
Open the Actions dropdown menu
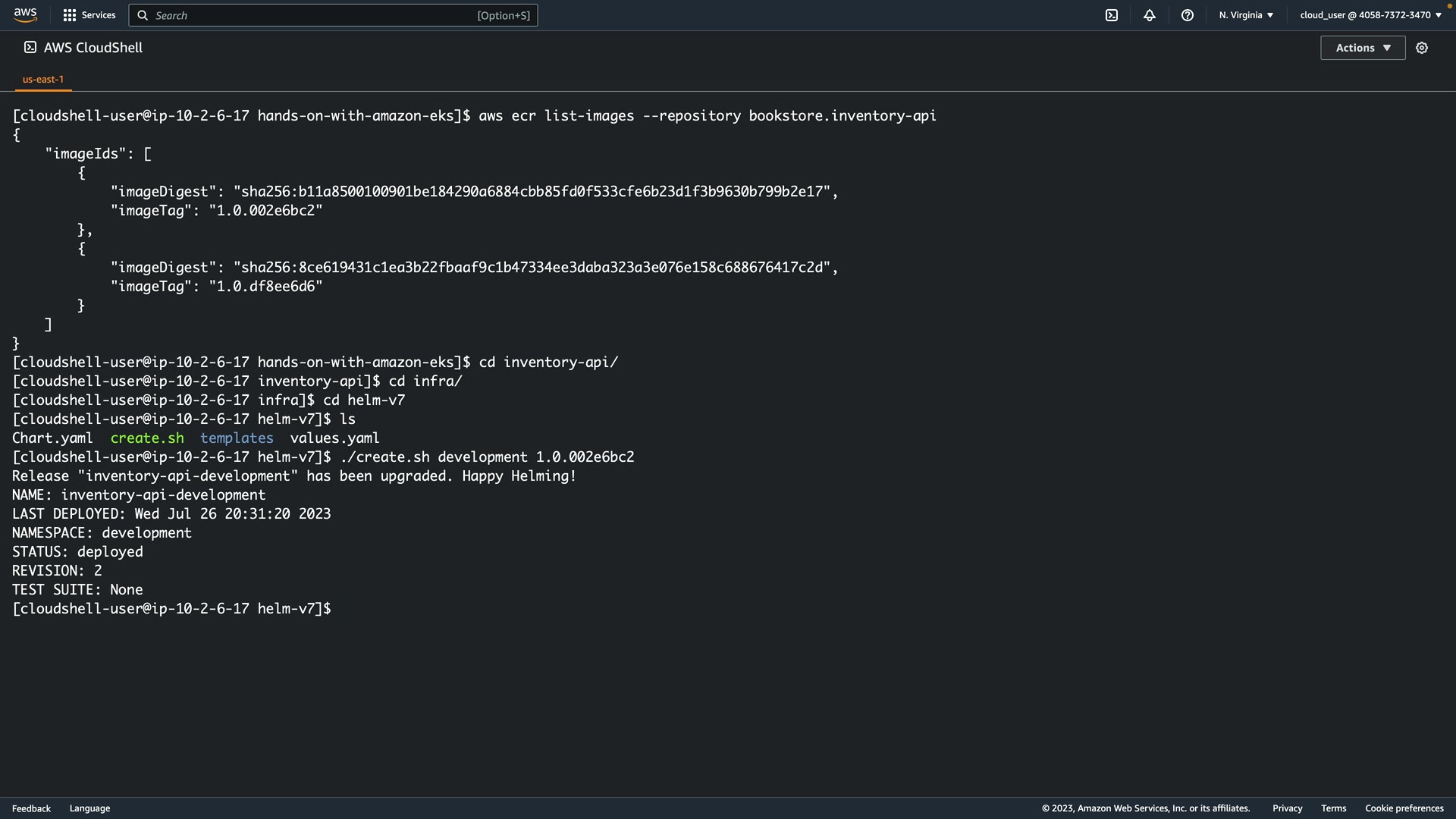click(1362, 48)
